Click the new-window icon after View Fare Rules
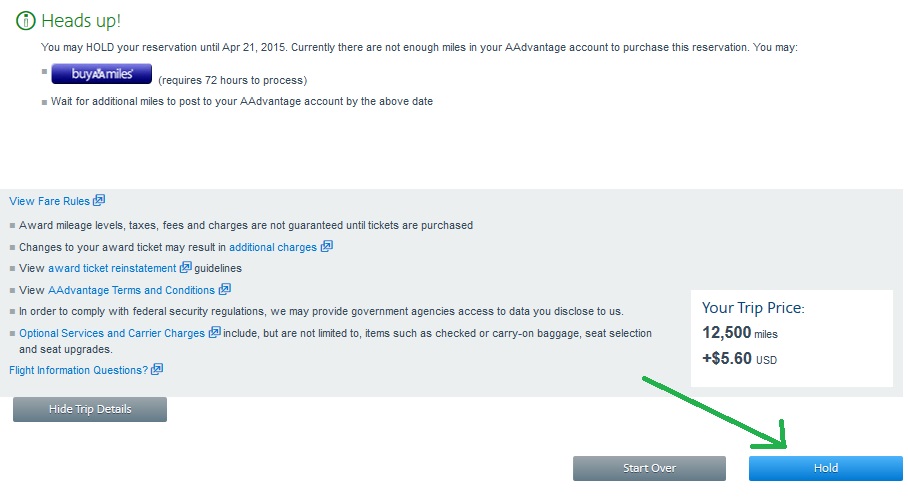Viewport: 908px width, 500px height. click(x=99, y=201)
